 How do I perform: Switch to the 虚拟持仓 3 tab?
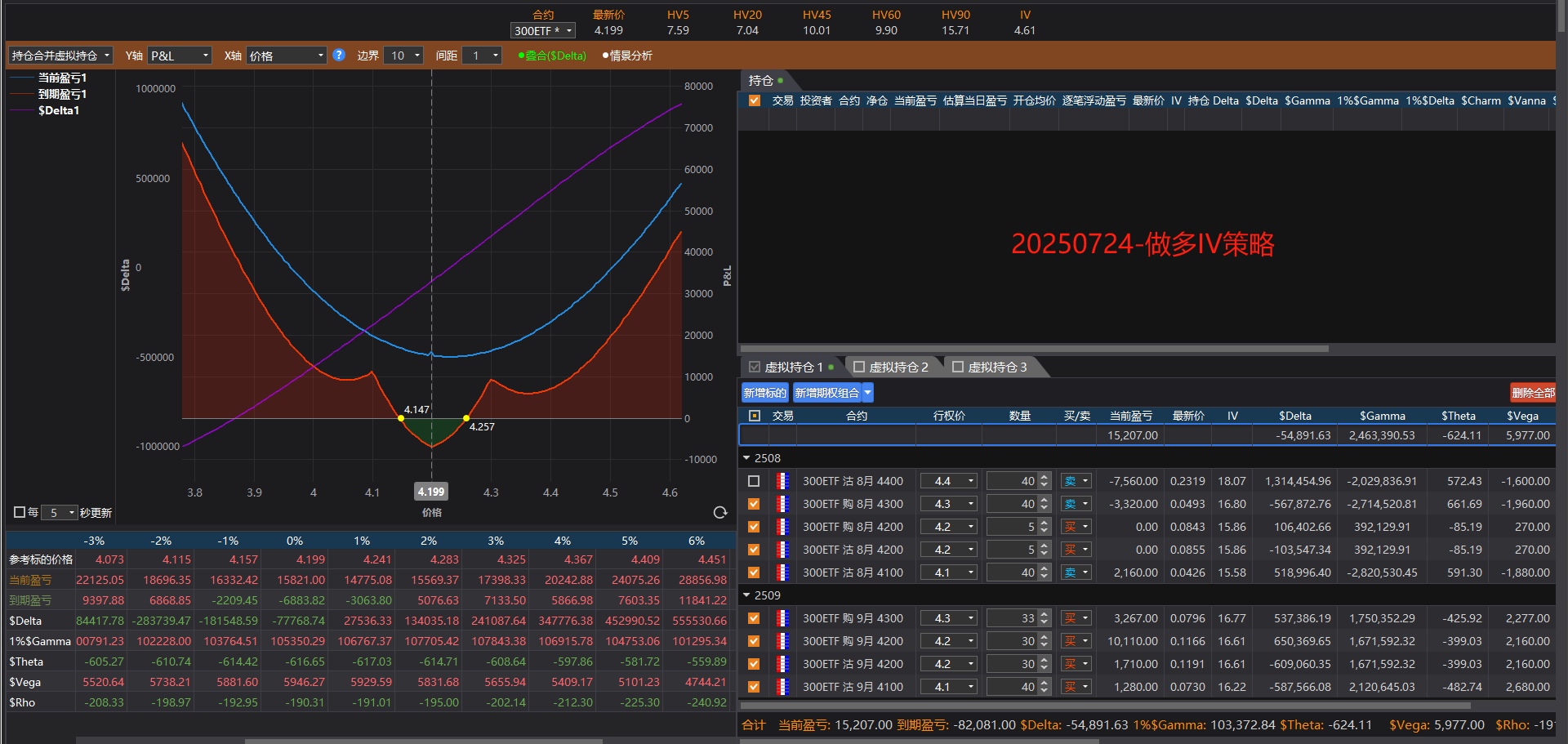[x=990, y=368]
